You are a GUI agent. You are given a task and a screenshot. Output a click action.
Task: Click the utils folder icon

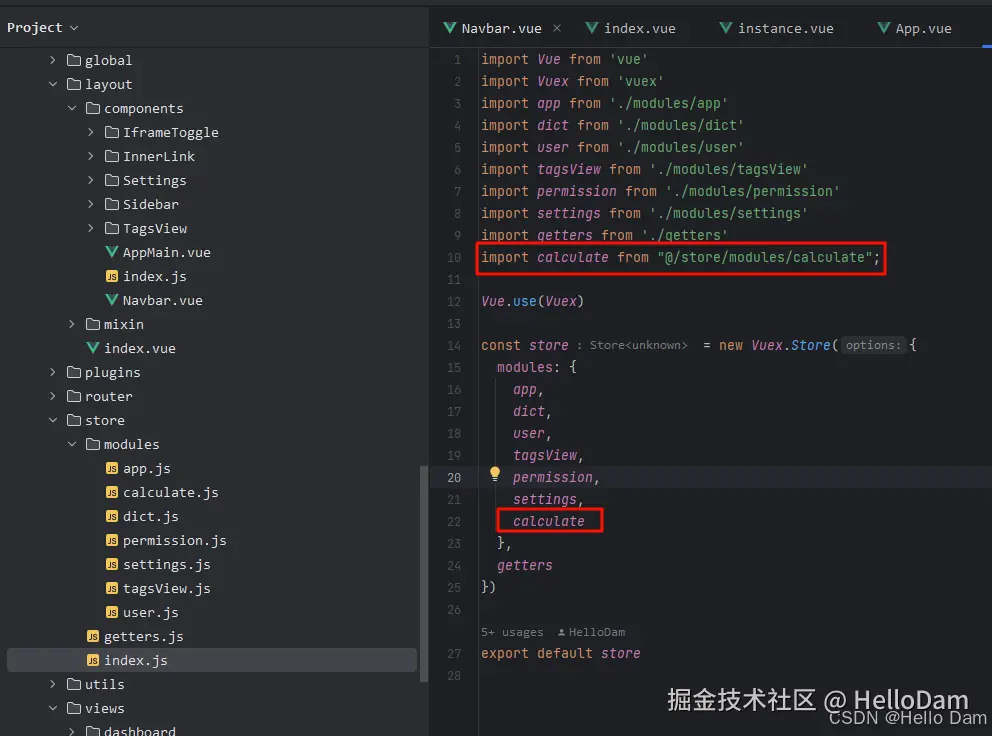[74, 684]
